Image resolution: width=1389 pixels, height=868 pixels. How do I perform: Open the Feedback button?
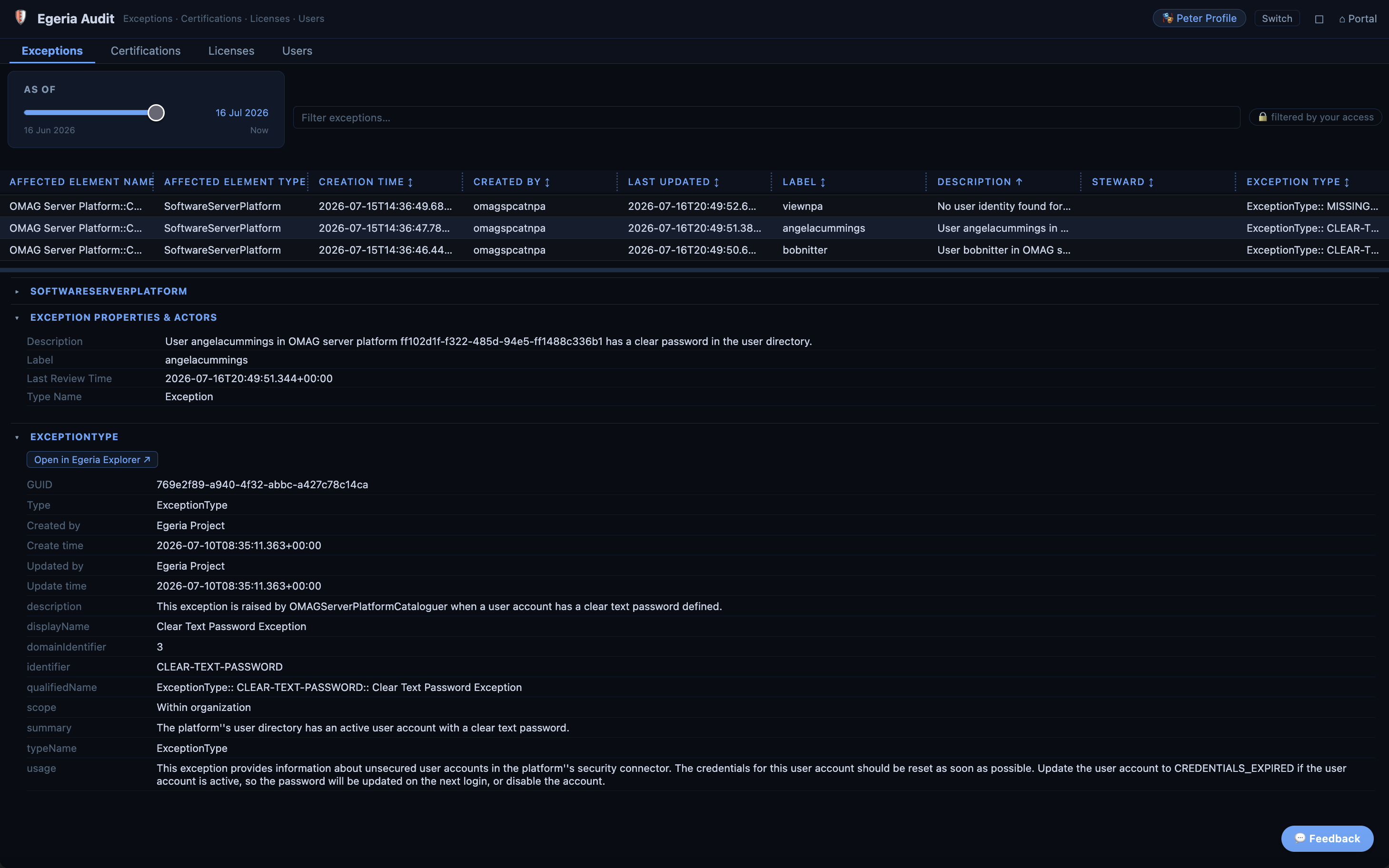[x=1327, y=838]
